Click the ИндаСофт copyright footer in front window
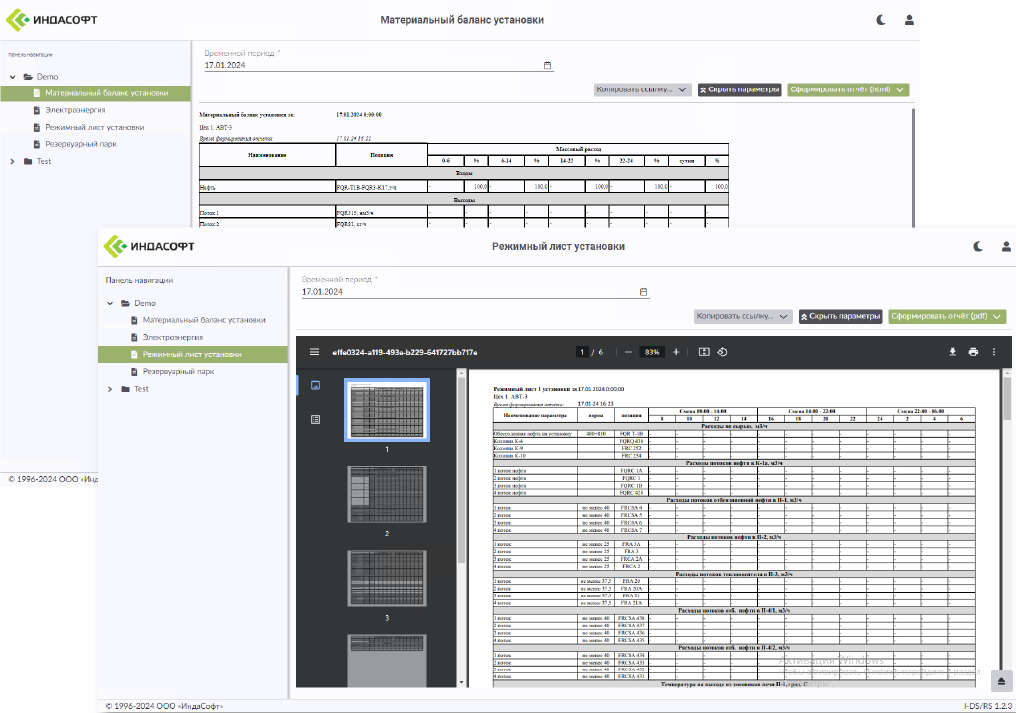Screen dimensions: 1016x713 point(164,706)
